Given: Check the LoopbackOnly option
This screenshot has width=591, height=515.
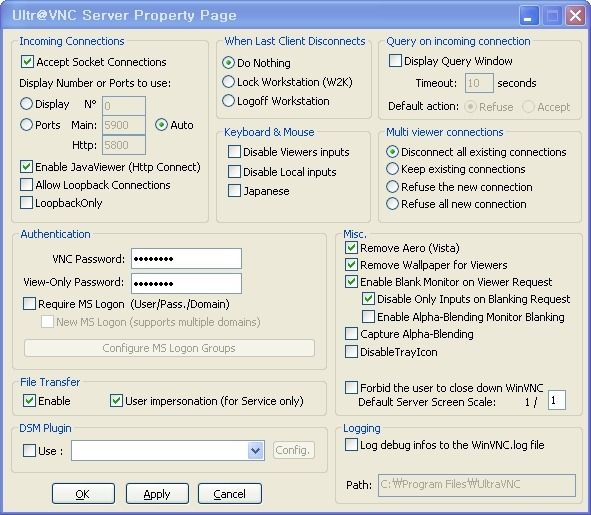Looking at the screenshot, I should [x=26, y=203].
